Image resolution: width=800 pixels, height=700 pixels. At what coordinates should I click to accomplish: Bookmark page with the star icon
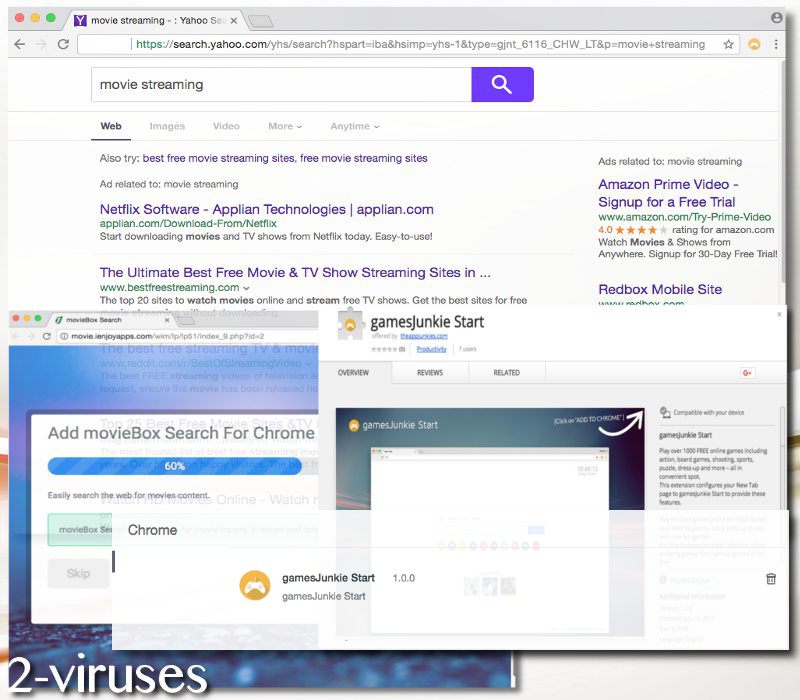[728, 44]
